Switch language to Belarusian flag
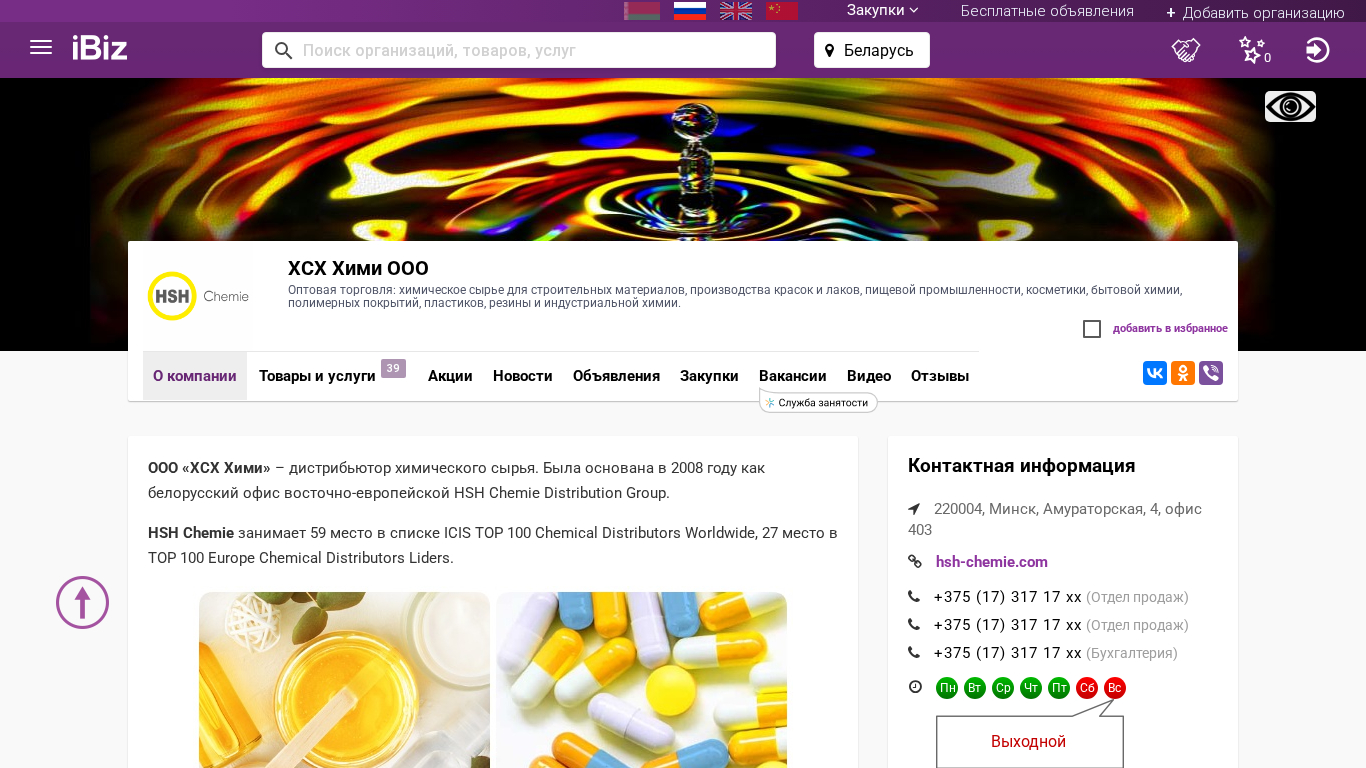Viewport: 1366px width, 768px height. [x=642, y=11]
